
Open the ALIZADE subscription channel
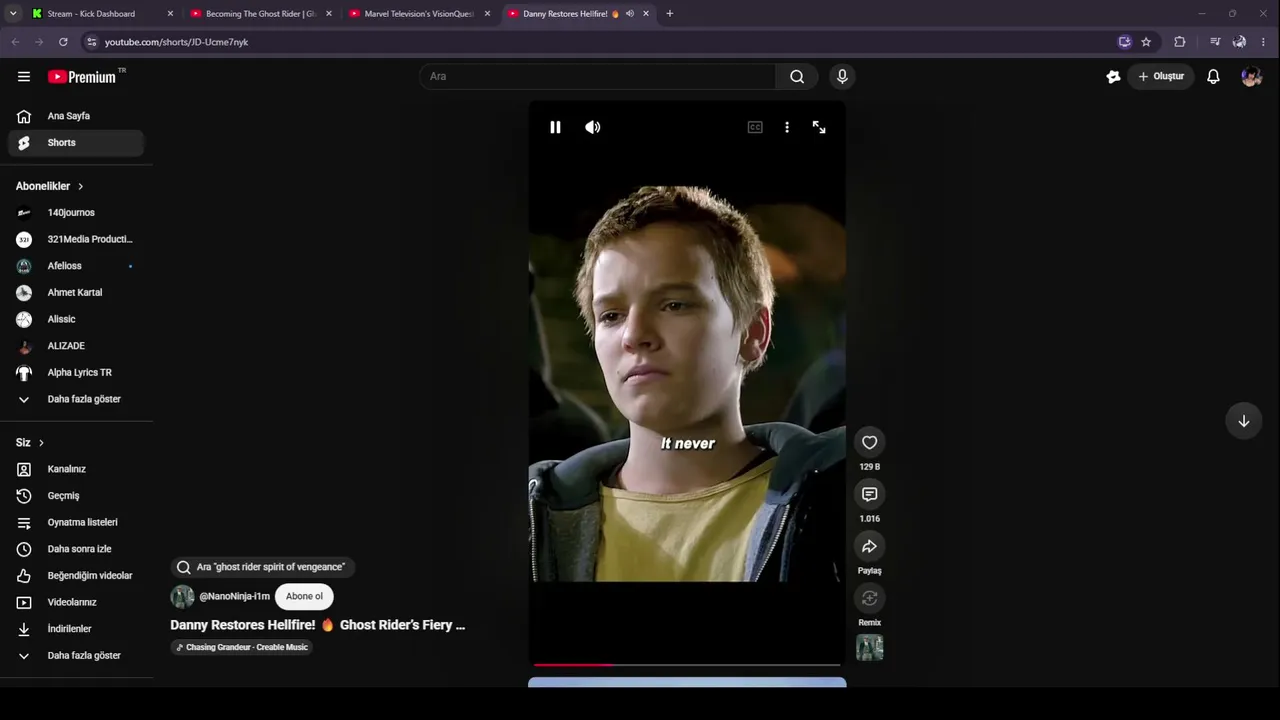point(76,346)
